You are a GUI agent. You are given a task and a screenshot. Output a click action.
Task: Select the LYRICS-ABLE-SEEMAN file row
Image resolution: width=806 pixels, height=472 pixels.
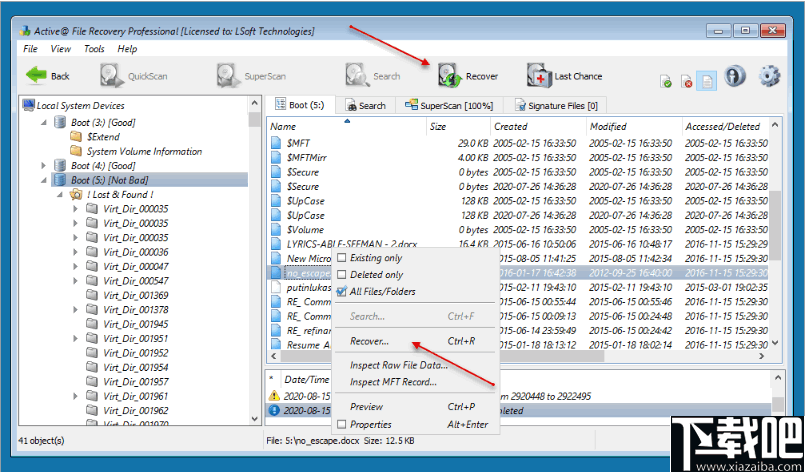pos(519,244)
